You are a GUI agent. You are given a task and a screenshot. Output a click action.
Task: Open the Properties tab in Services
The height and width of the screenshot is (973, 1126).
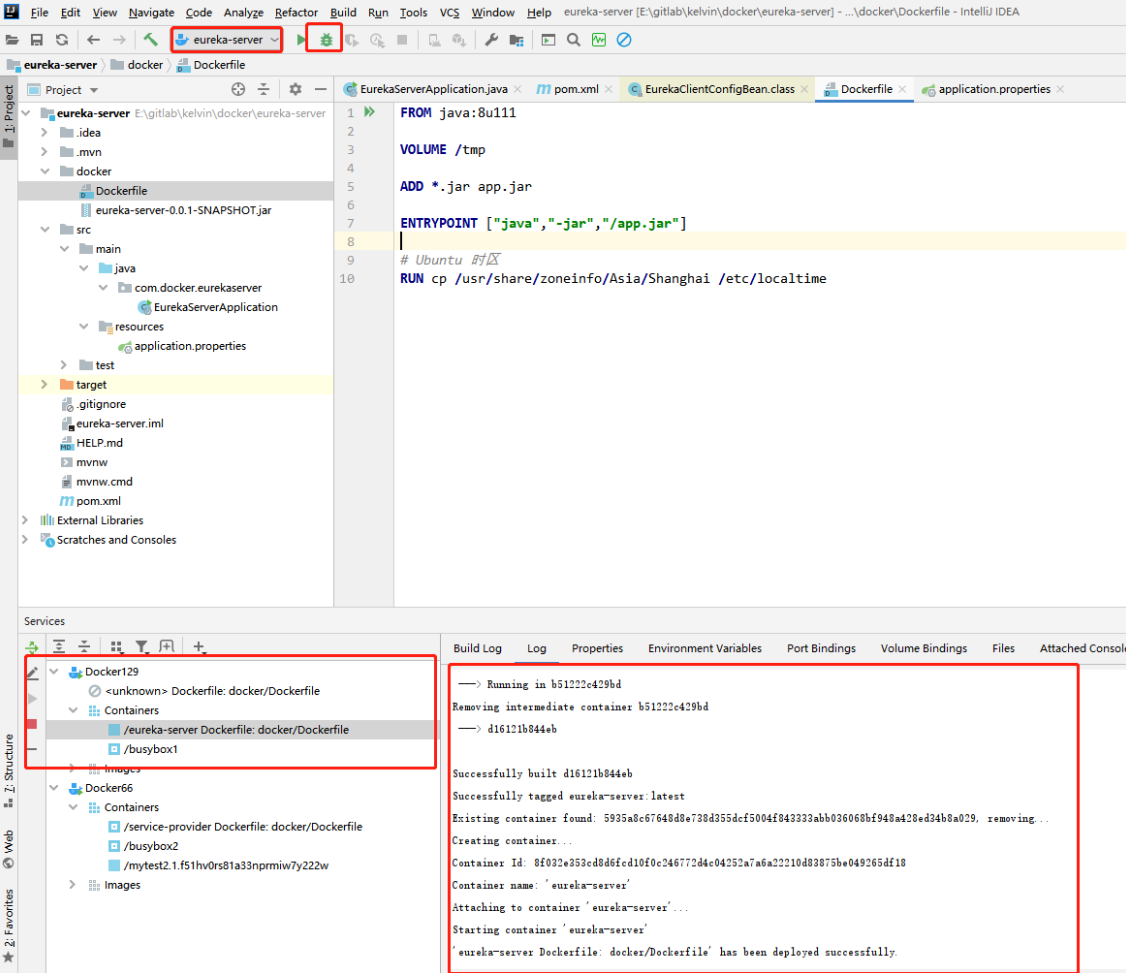pos(597,648)
